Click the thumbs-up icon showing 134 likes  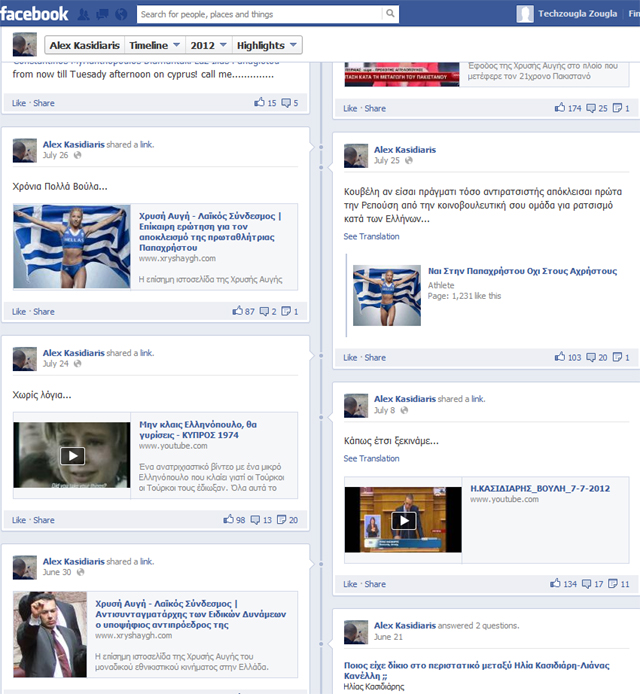[555, 584]
